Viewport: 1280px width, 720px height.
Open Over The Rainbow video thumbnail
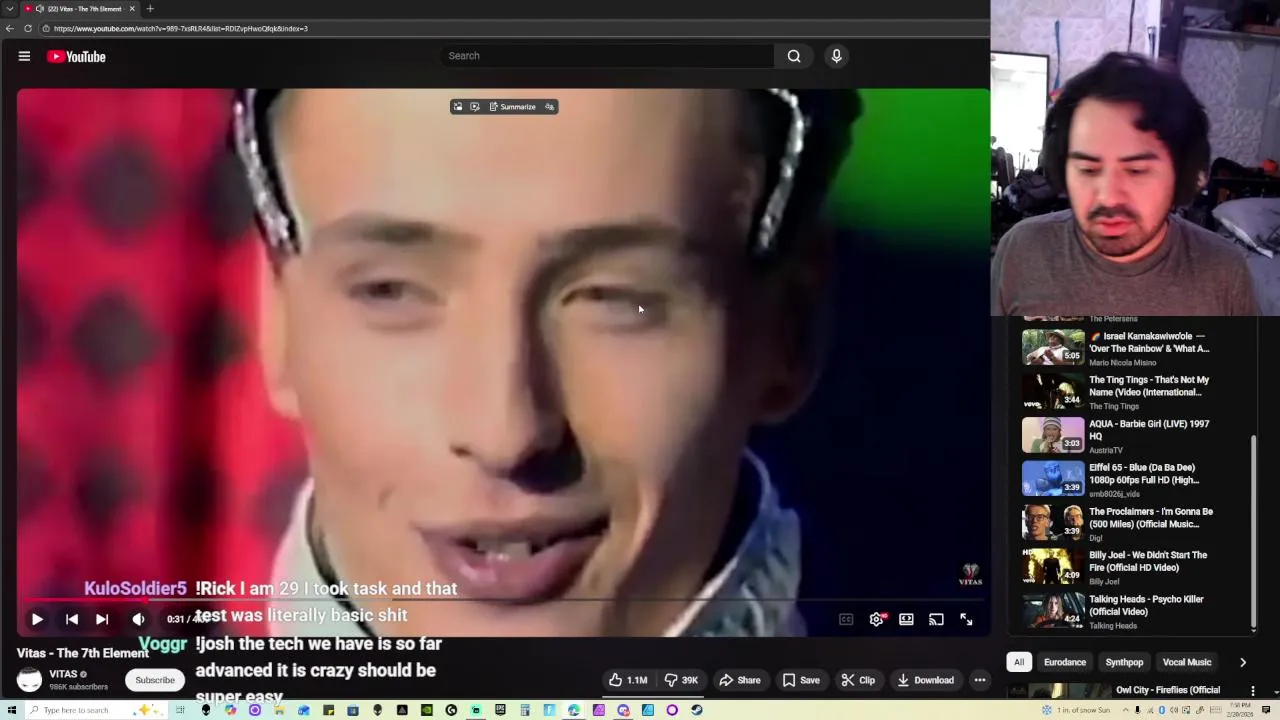coord(1053,347)
